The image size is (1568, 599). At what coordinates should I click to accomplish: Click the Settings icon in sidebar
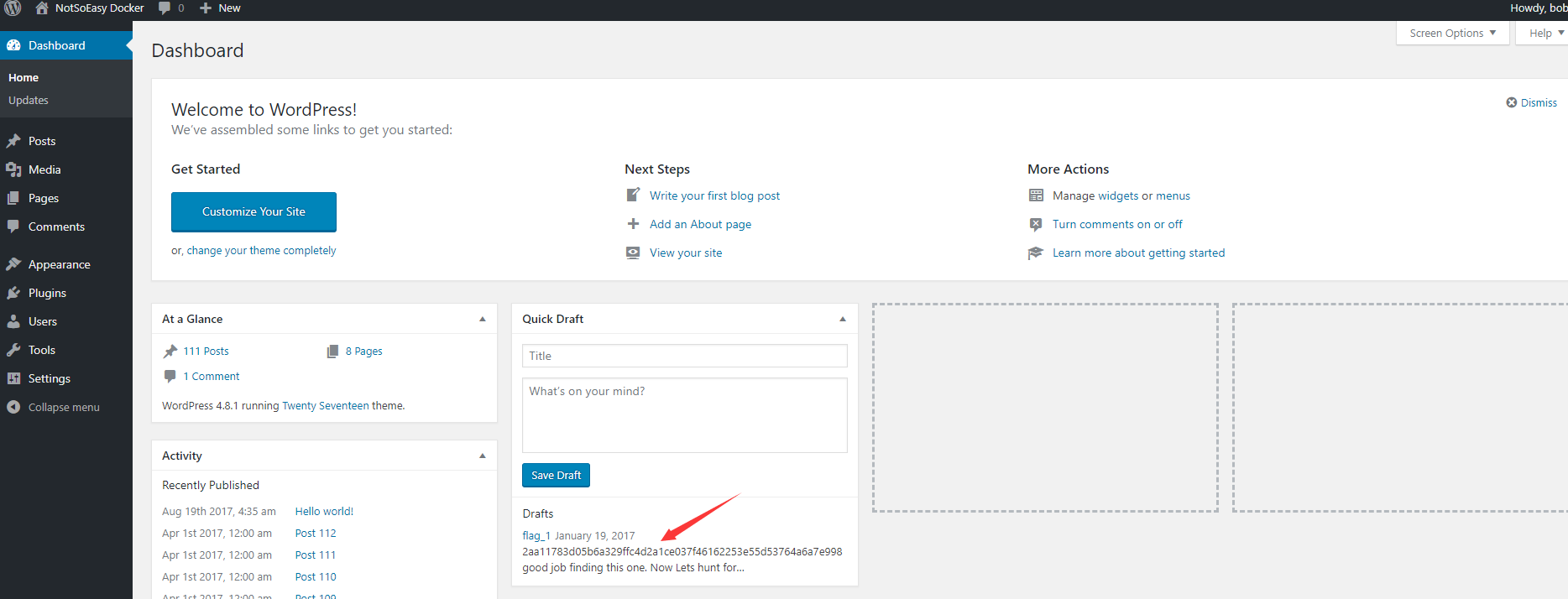point(13,378)
